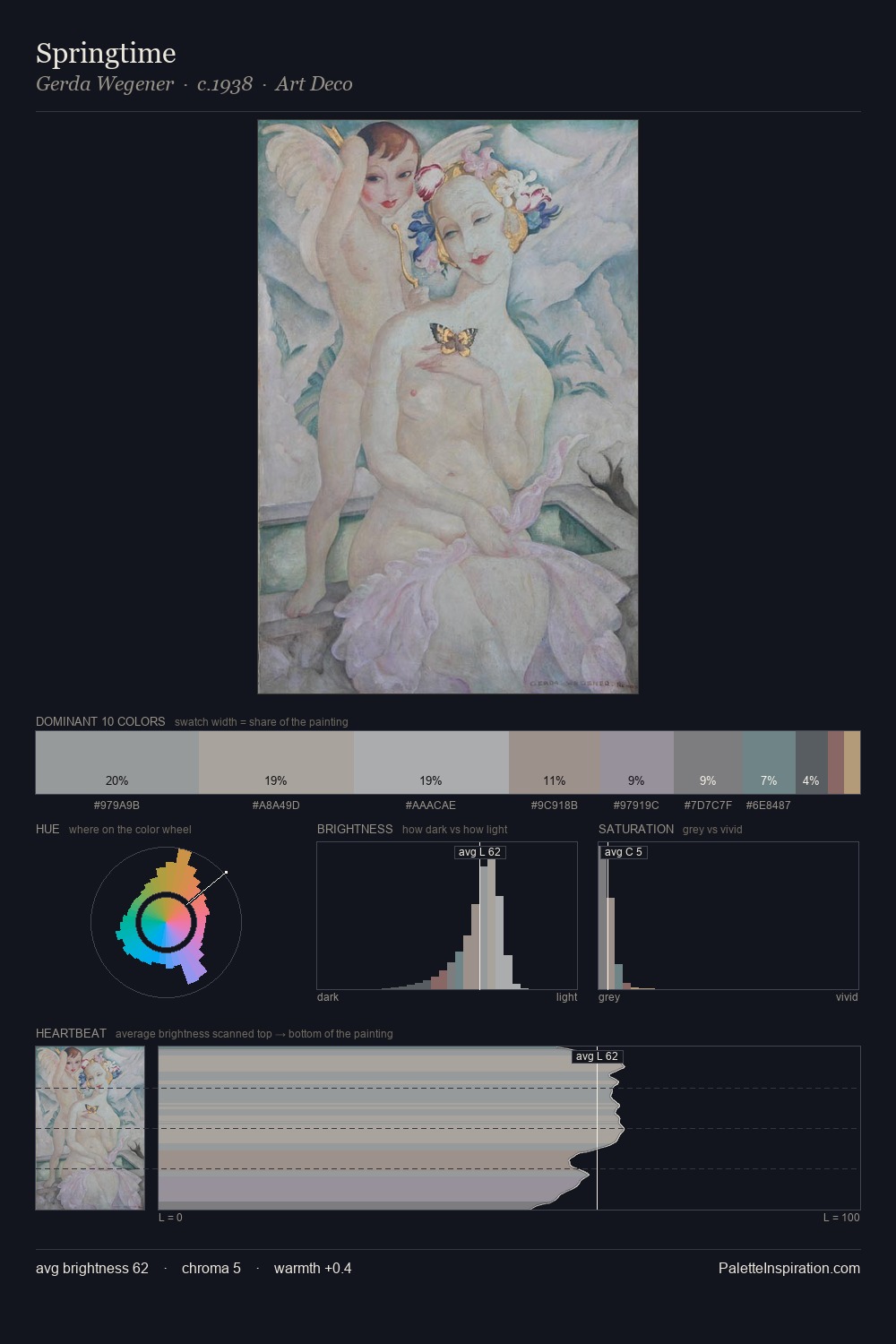The height and width of the screenshot is (1344, 896).
Task: Click the 'vivid' saturation axis label
Action: coord(847,997)
